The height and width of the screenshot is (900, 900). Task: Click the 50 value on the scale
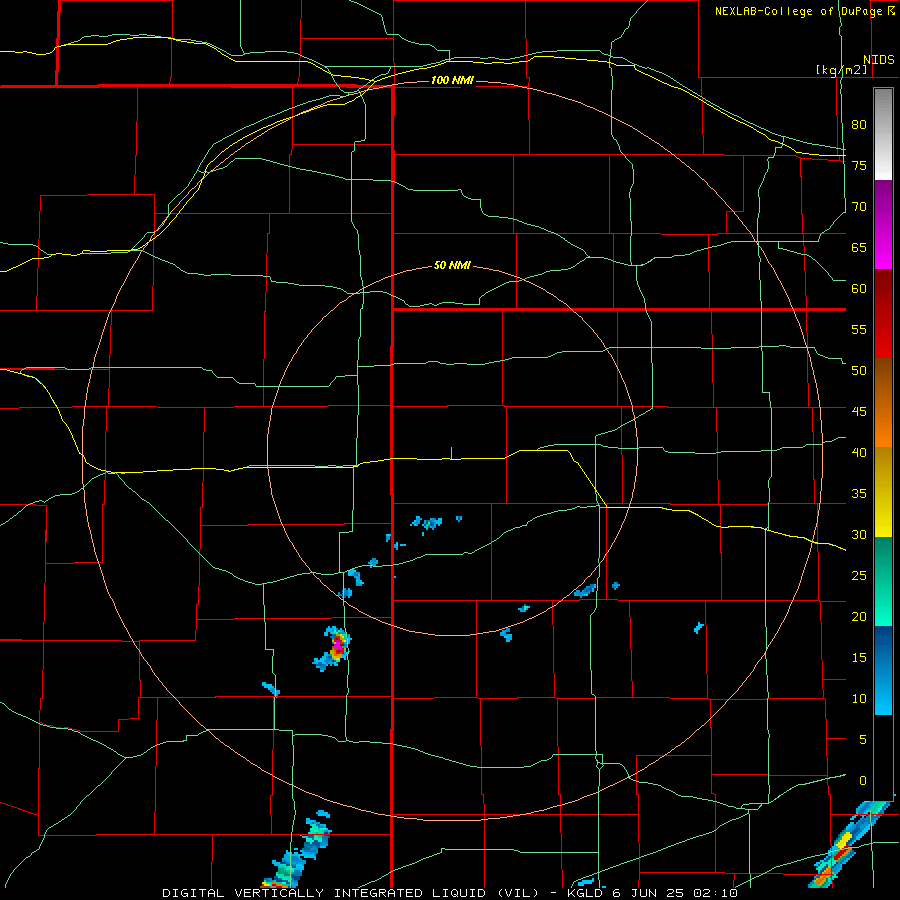click(859, 370)
